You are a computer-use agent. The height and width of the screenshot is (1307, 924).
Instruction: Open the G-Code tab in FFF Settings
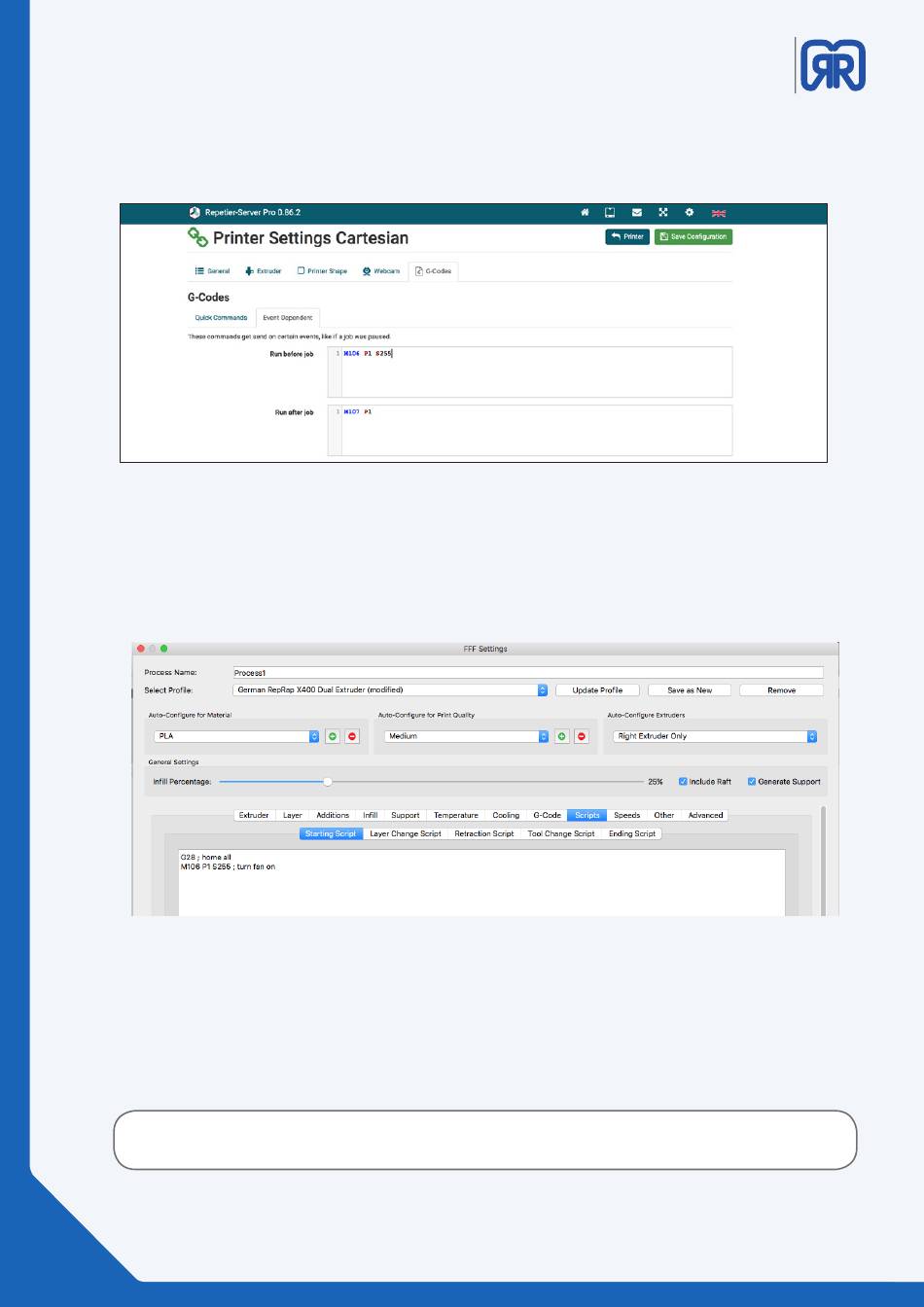pos(547,815)
